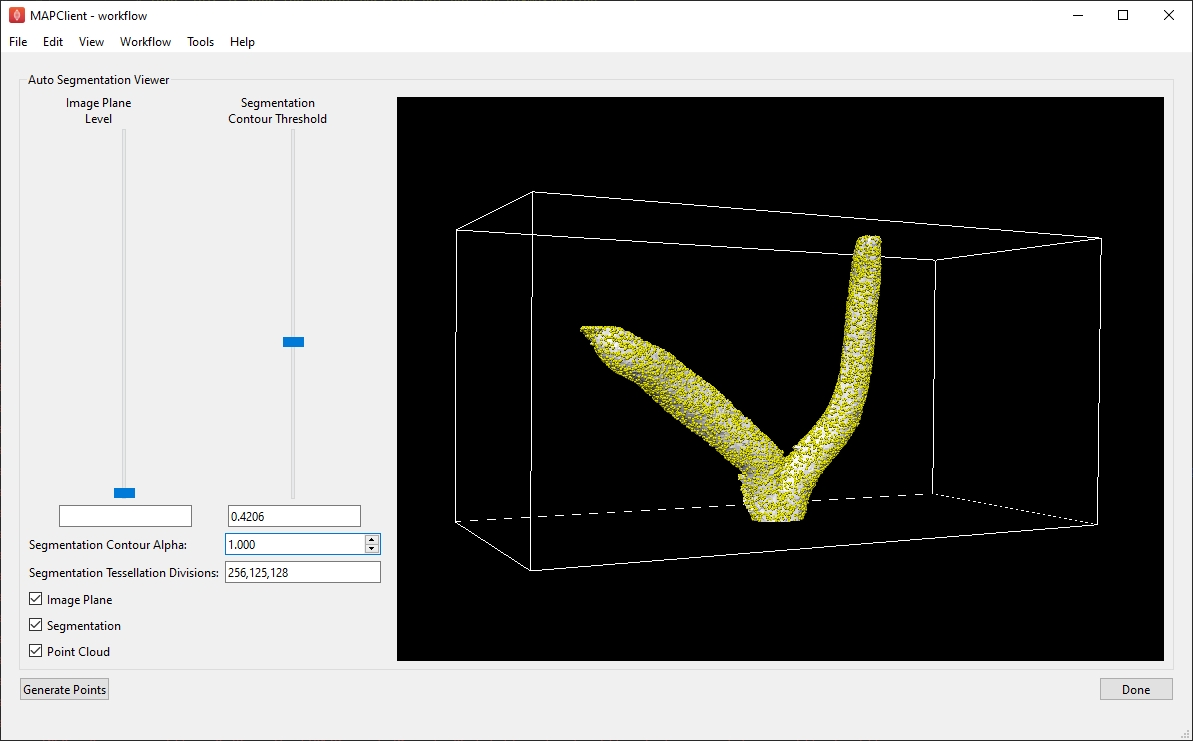Open the Tools menu
This screenshot has height=741, width=1193.
(200, 42)
